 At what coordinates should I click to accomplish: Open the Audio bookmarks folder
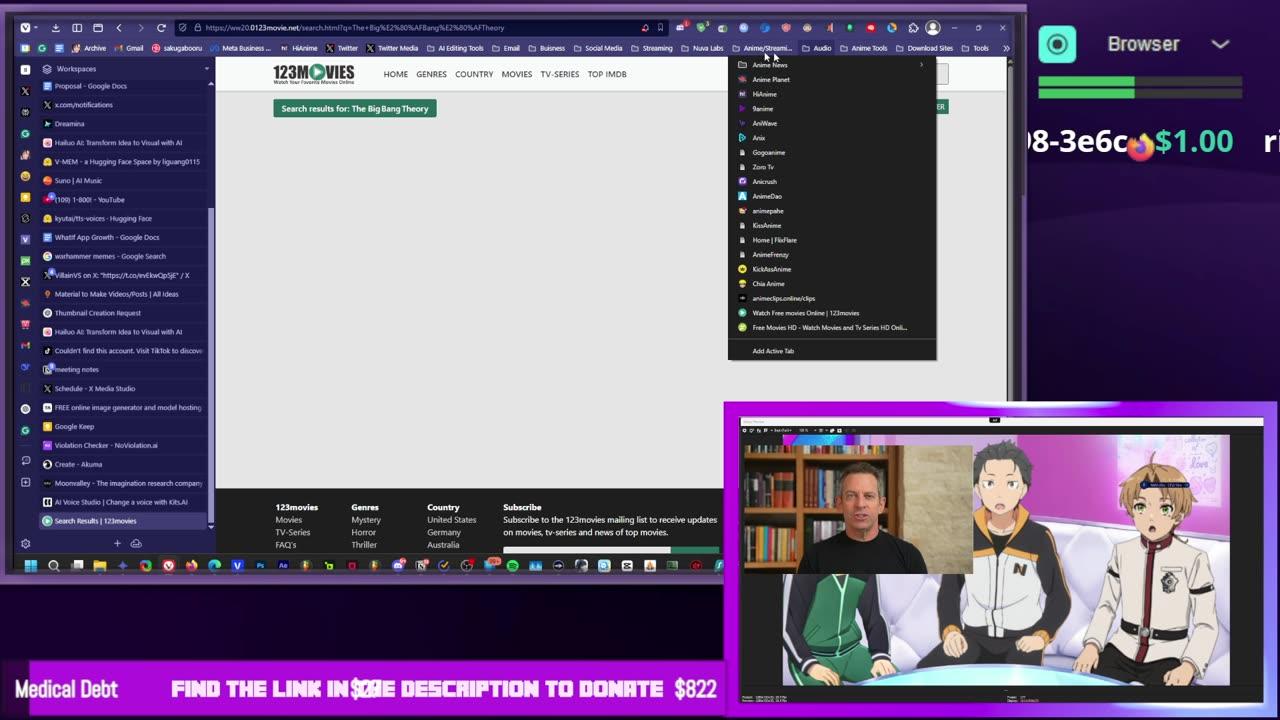tap(816, 48)
